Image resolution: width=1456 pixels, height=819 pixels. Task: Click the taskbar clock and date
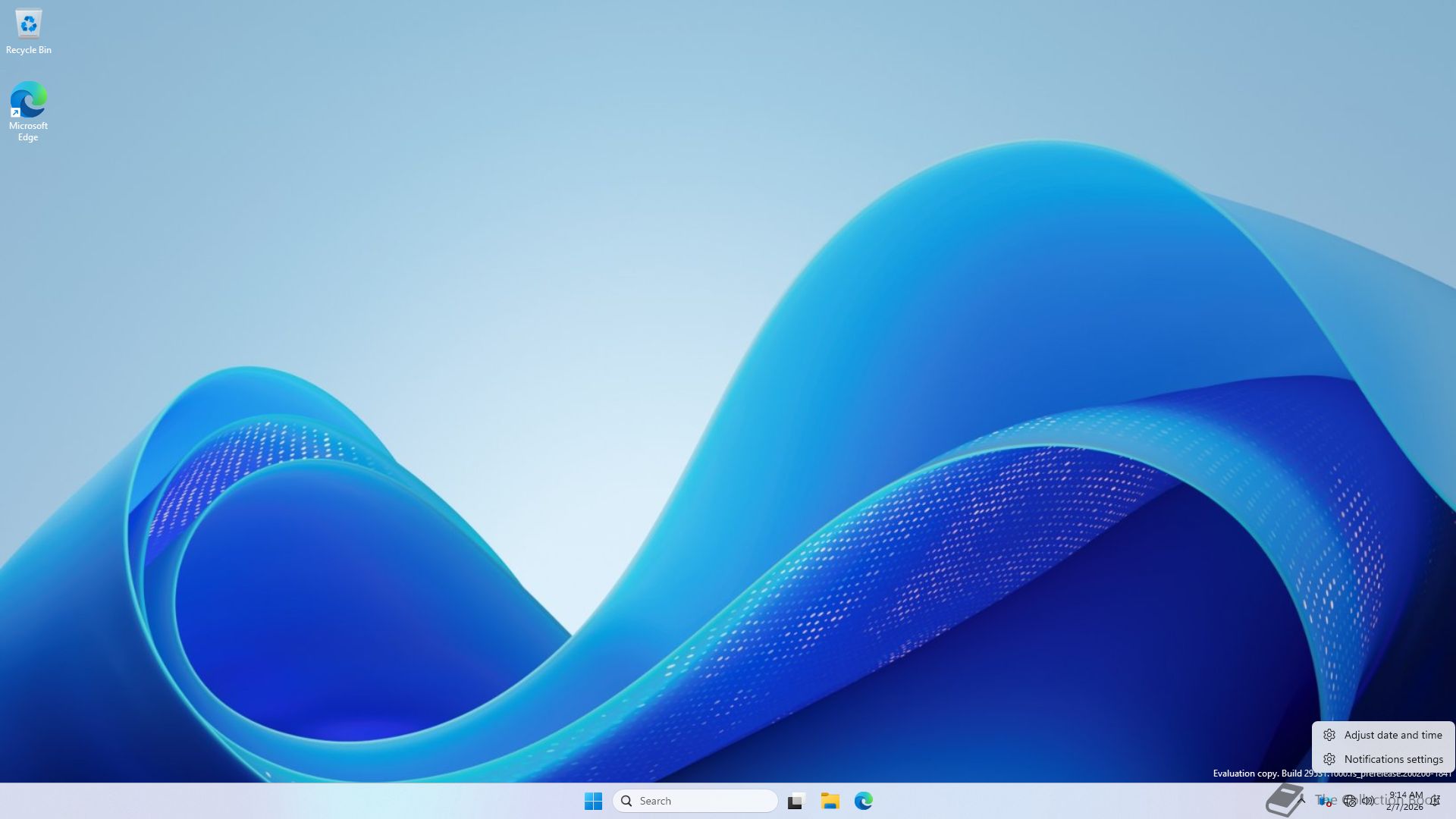click(1405, 801)
